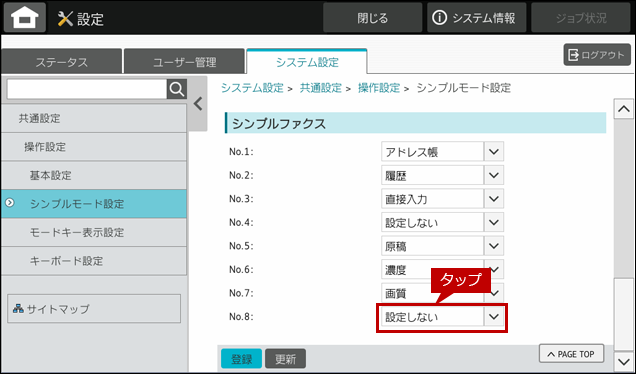This screenshot has height=374, width=636.
Task: Click システム設定 breadcrumb link
Action: tap(252, 88)
